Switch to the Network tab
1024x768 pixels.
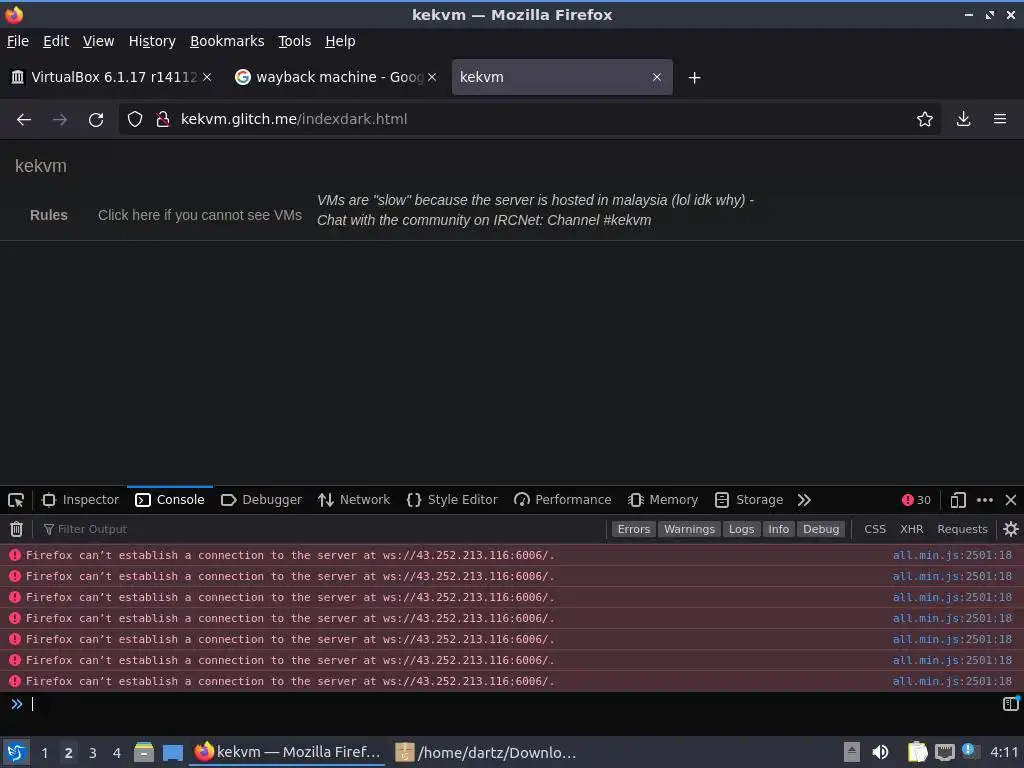tap(353, 500)
